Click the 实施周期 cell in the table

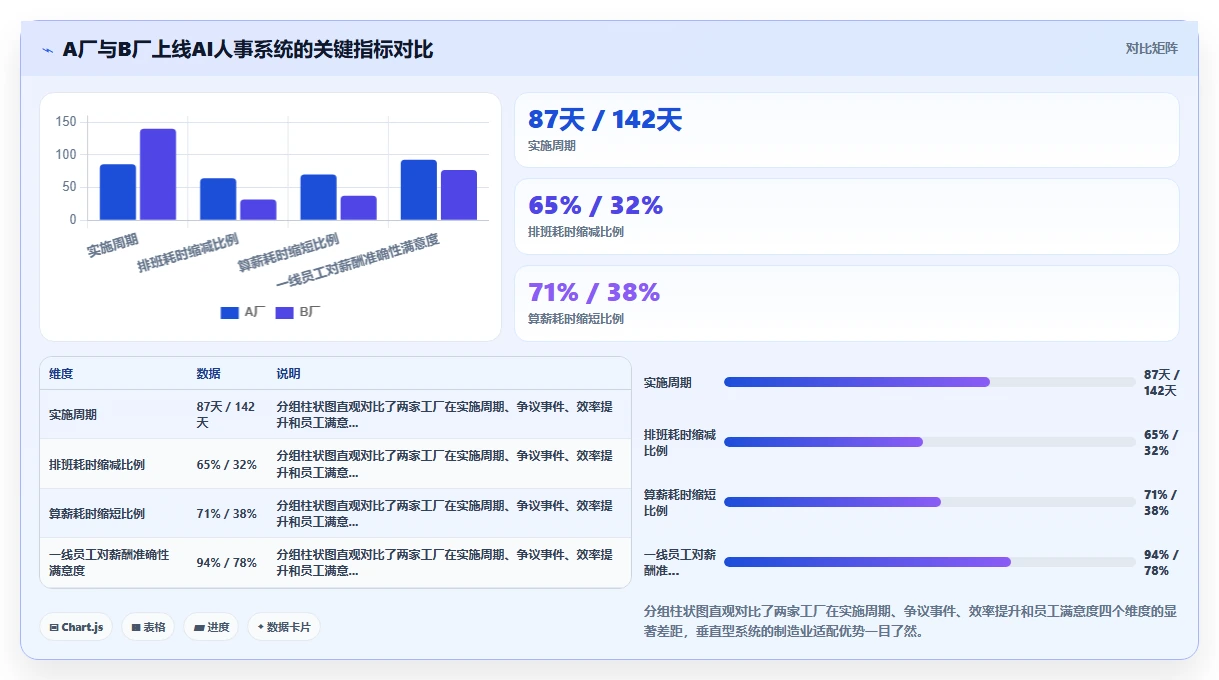(114, 414)
